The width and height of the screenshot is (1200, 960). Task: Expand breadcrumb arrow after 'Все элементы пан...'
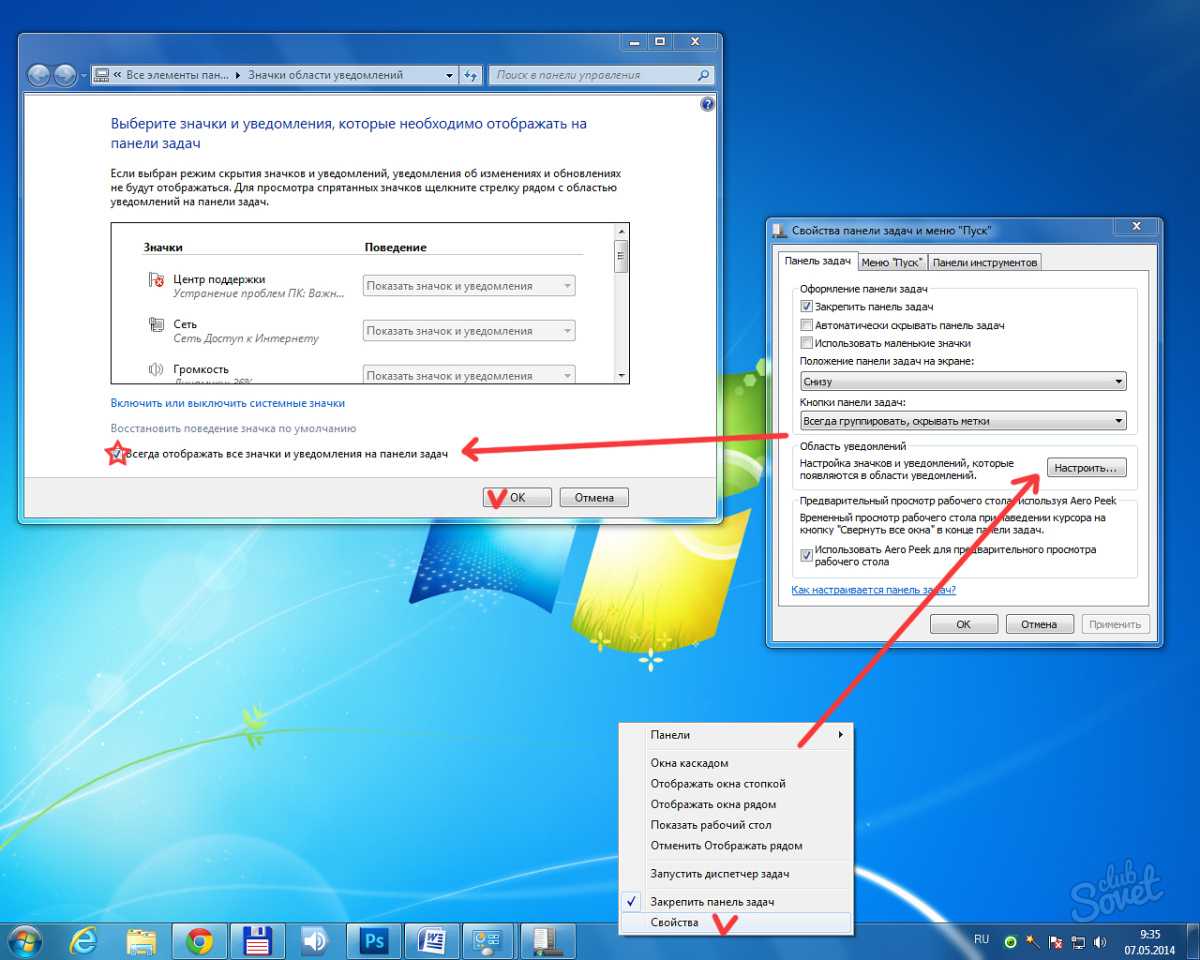pos(237,75)
